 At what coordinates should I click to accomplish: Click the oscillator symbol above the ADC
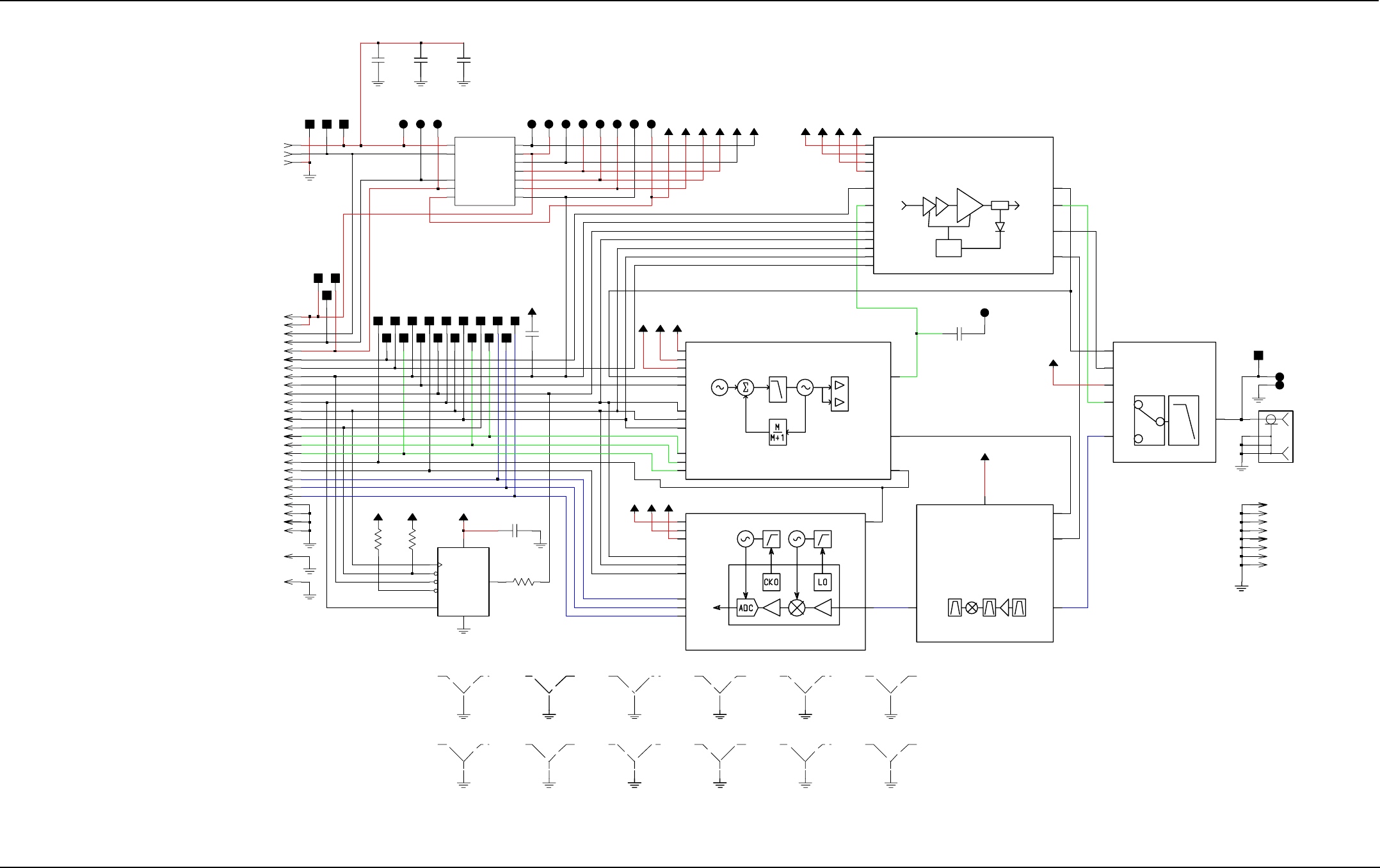click(x=745, y=540)
